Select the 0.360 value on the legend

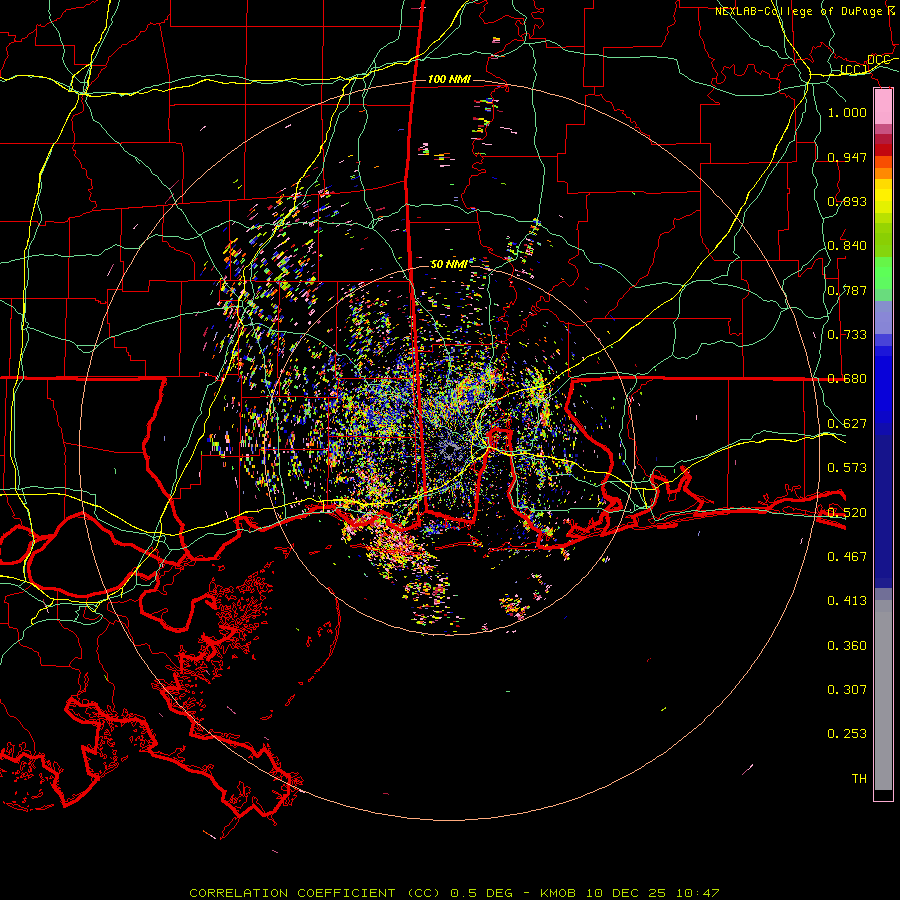point(847,646)
